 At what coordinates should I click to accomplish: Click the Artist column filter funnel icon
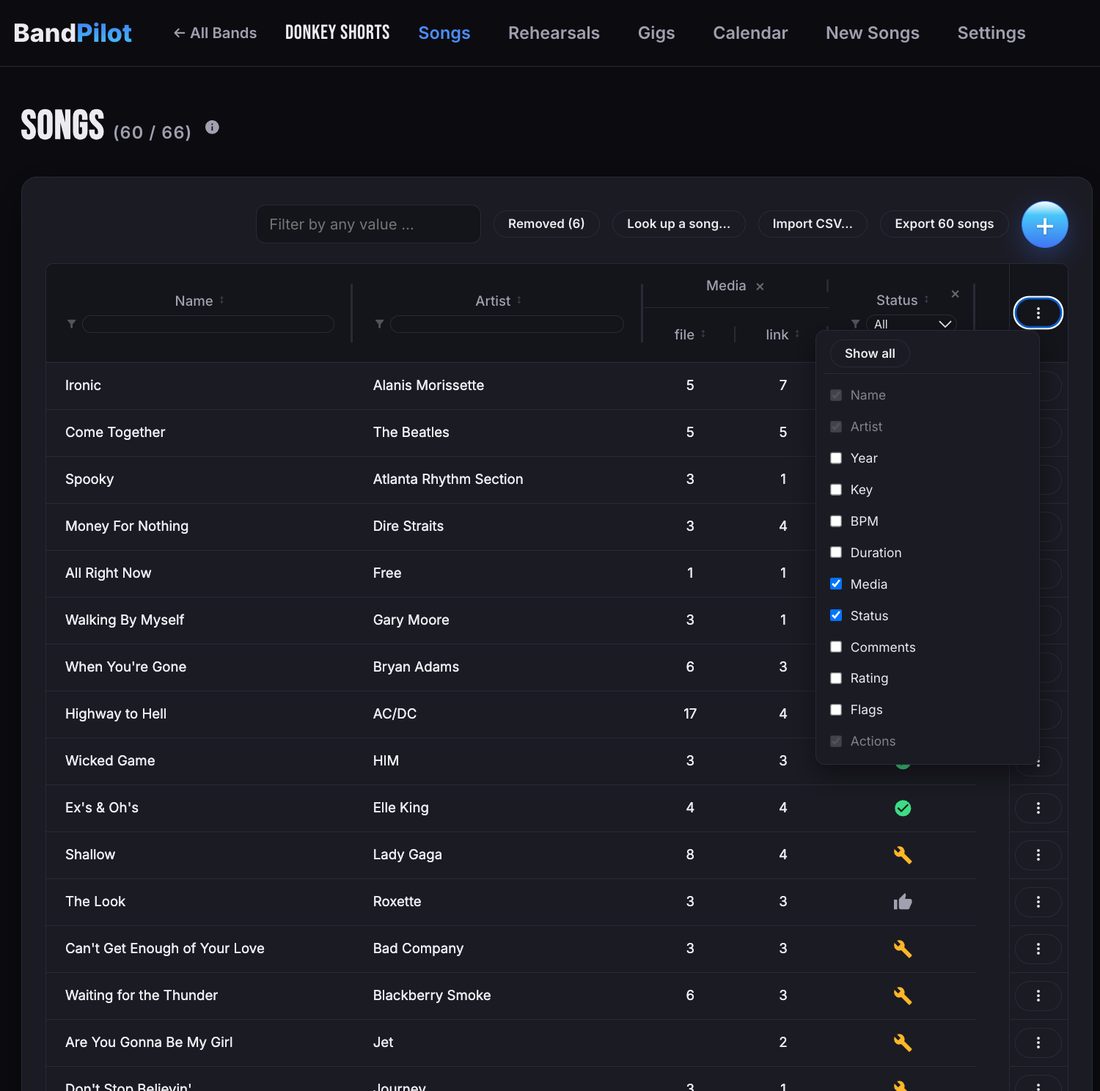pyautogui.click(x=380, y=323)
